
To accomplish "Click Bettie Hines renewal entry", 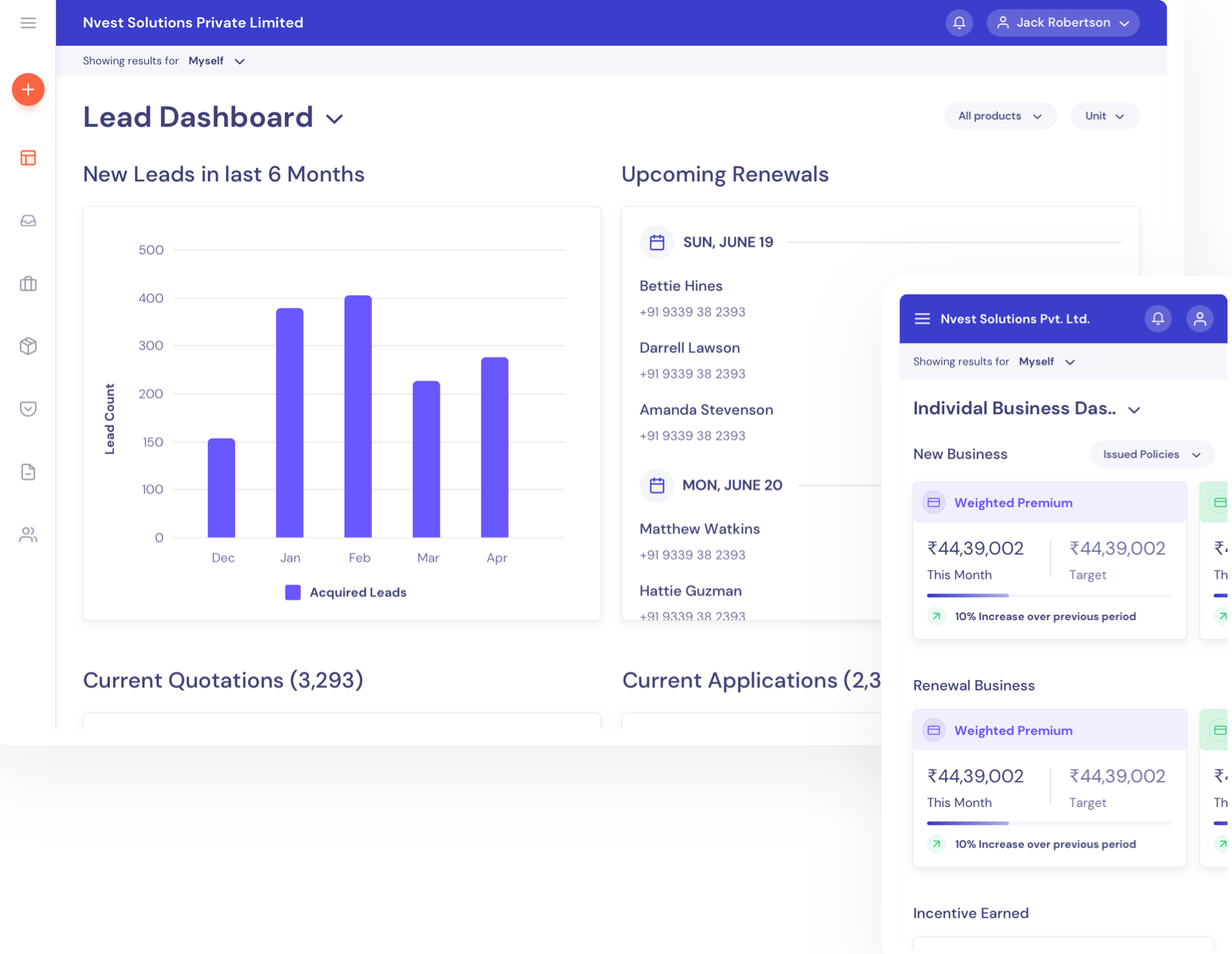I will point(681,286).
